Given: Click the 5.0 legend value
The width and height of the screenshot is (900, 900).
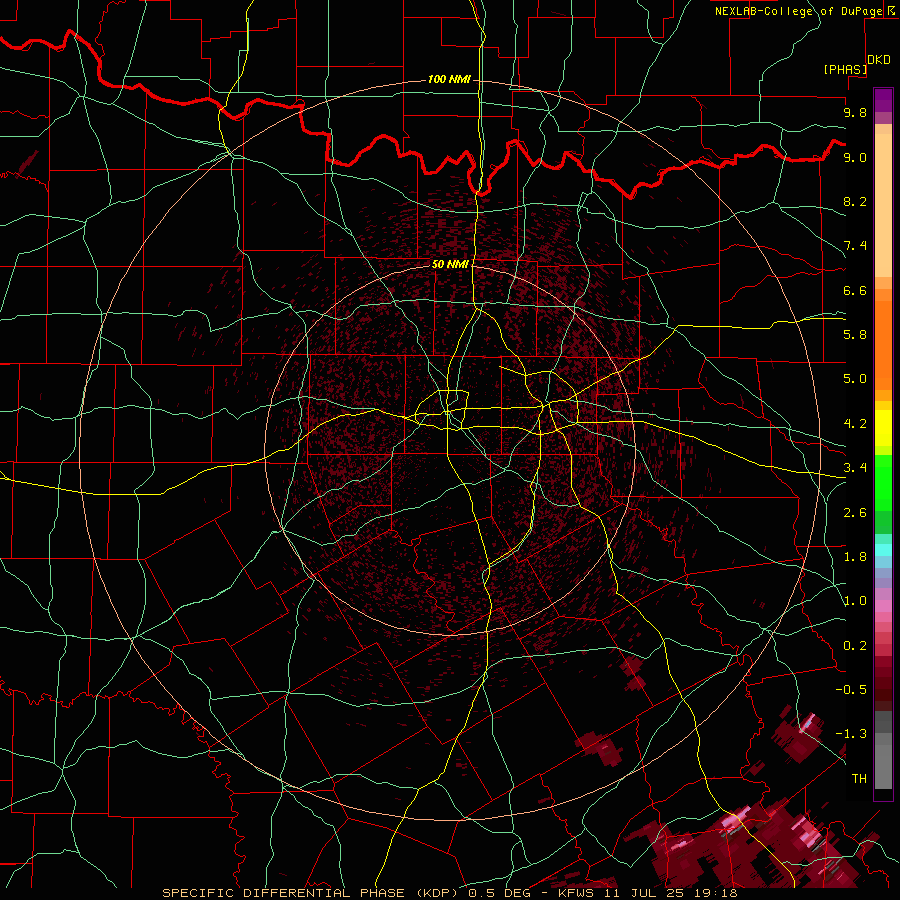Looking at the screenshot, I should (855, 379).
